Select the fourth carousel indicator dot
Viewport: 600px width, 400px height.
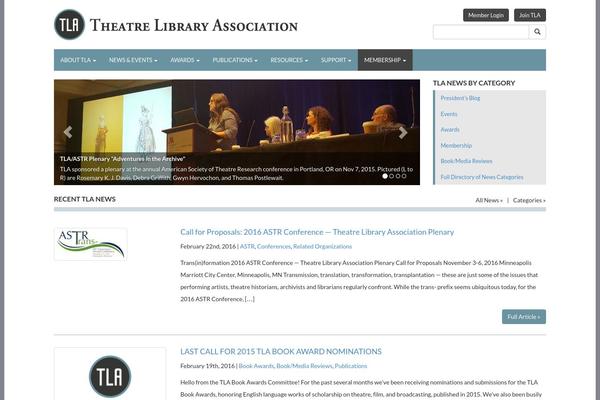[404, 176]
